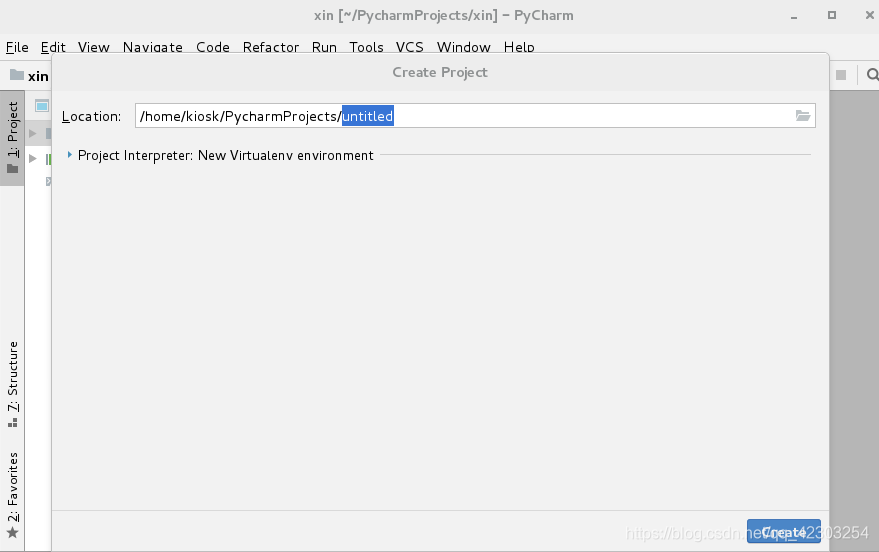Click the project view selector icon
This screenshot has width=879, height=552.
click(x=42, y=105)
